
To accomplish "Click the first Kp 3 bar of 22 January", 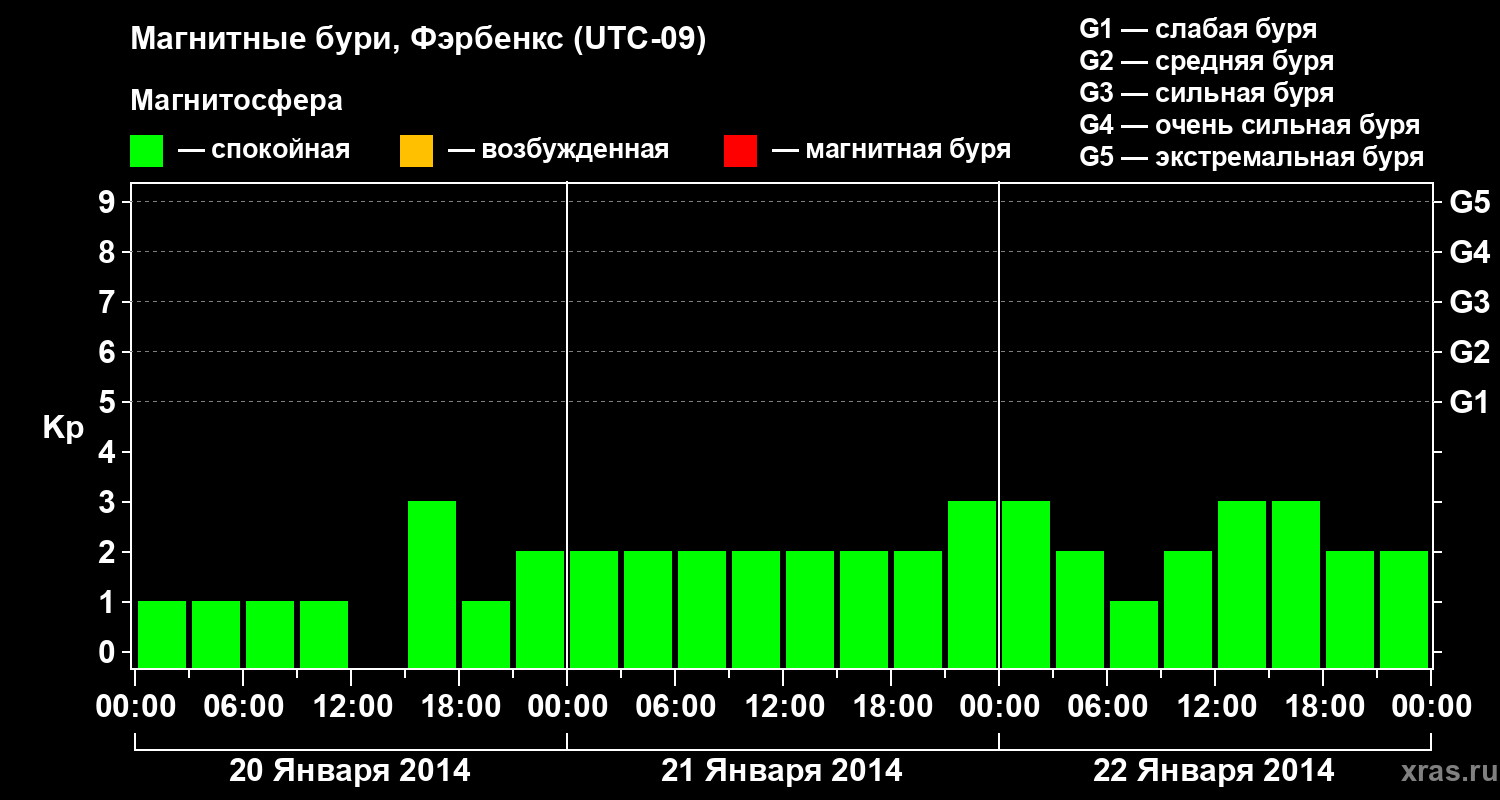I will pyautogui.click(x=1026, y=584).
